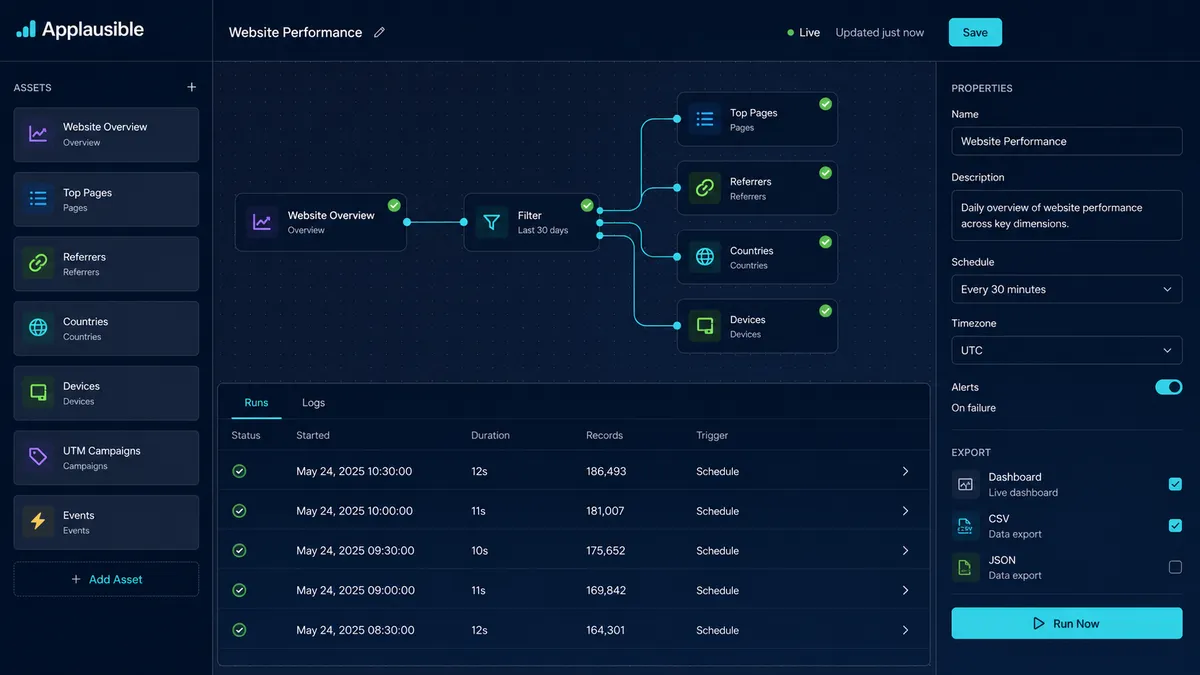Screen dimensions: 1200x675
Task: Click the Filter node funnel icon
Action: (491, 222)
